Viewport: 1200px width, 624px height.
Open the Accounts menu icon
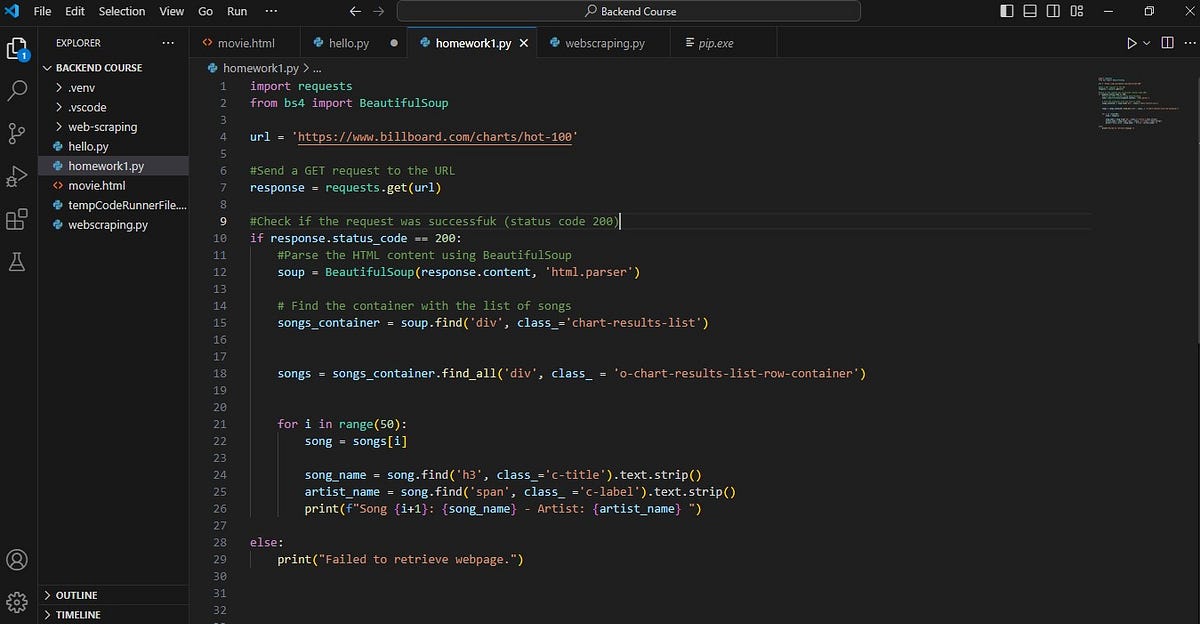coord(16,560)
